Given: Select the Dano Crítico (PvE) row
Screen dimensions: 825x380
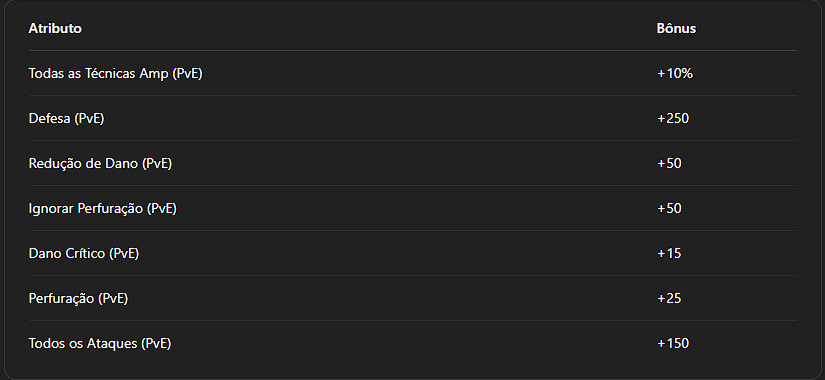Looking at the screenshot, I should pos(412,253).
